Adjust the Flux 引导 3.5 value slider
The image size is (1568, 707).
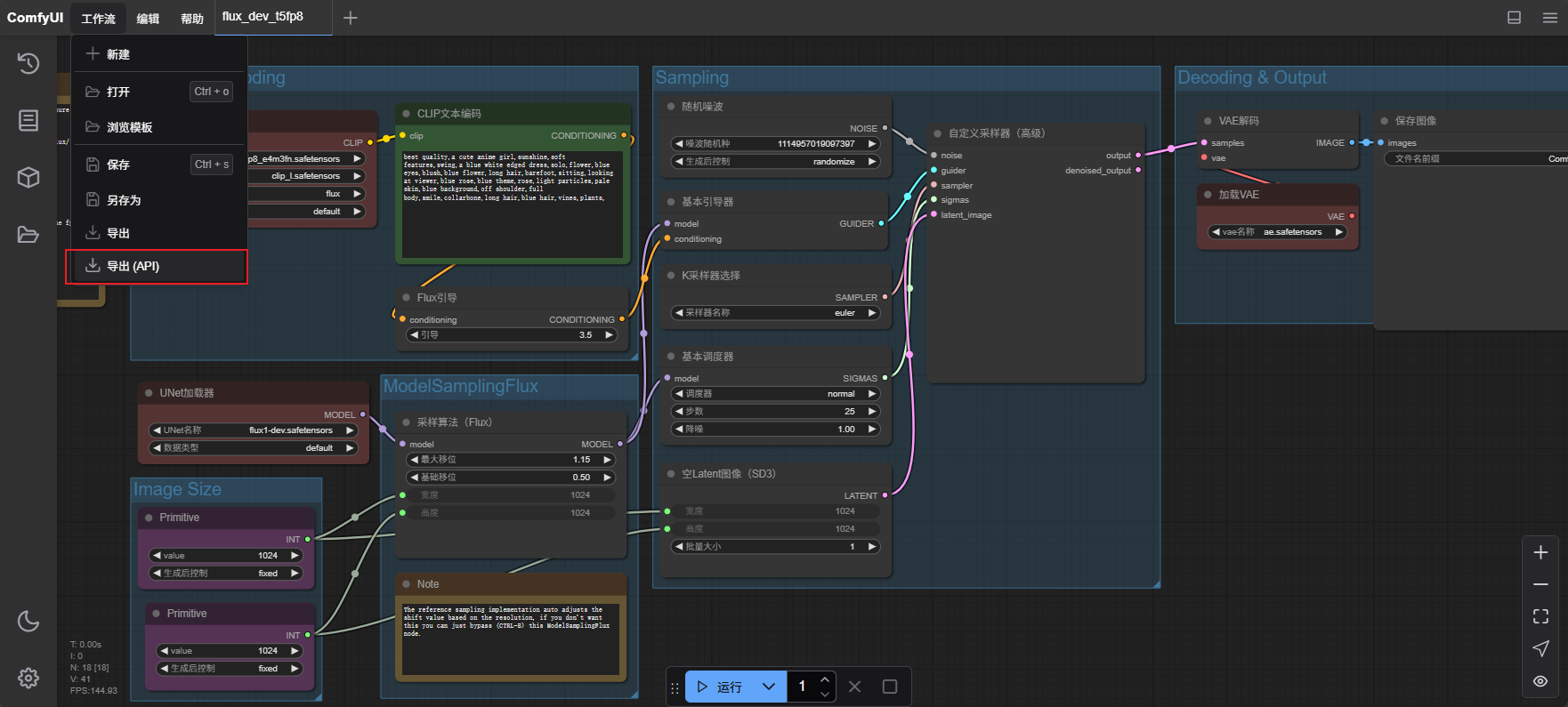511,335
